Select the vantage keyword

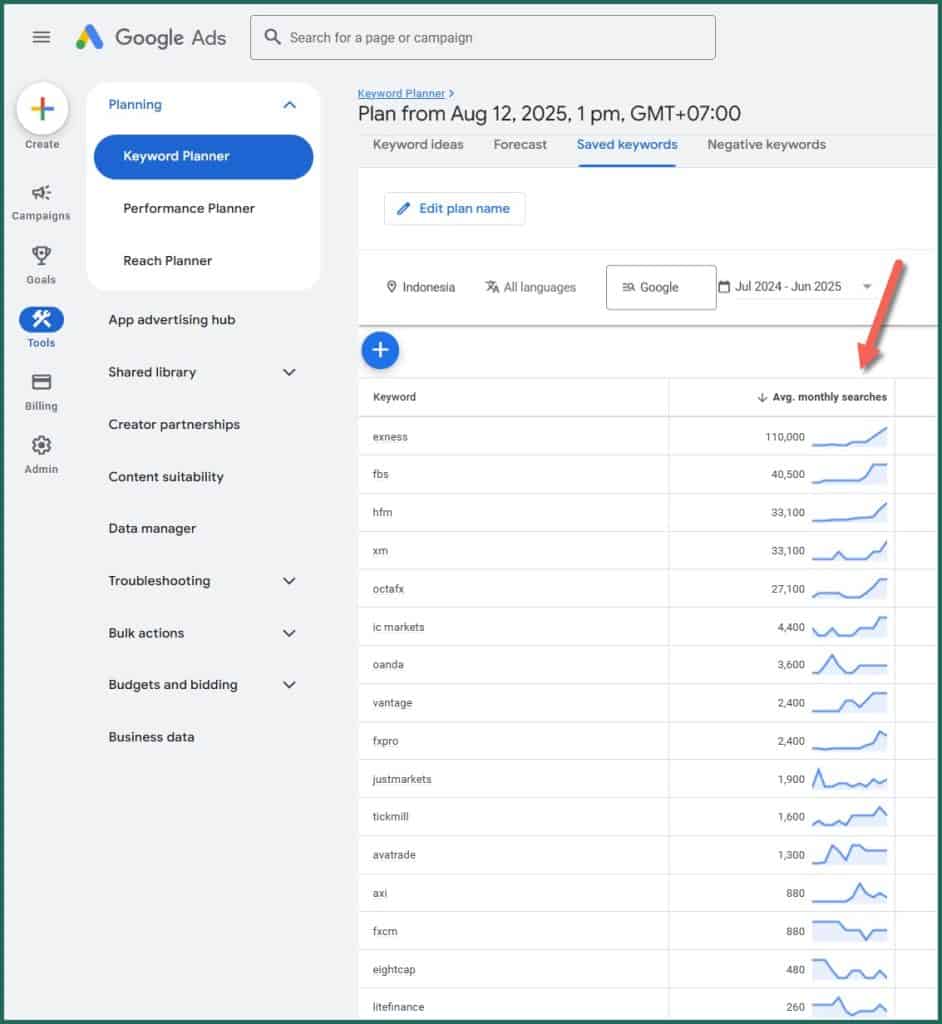(x=392, y=703)
